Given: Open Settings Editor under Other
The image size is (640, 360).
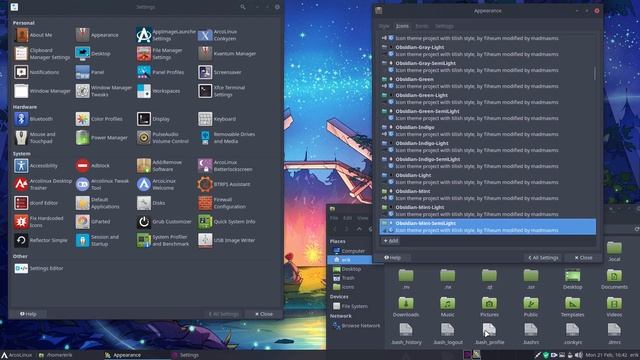Looking at the screenshot, I should click(x=39, y=268).
